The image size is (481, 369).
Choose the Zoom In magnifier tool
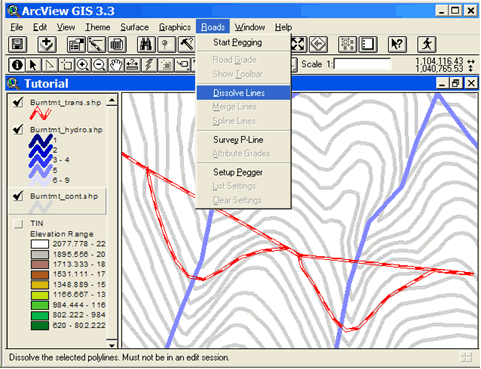(83, 65)
